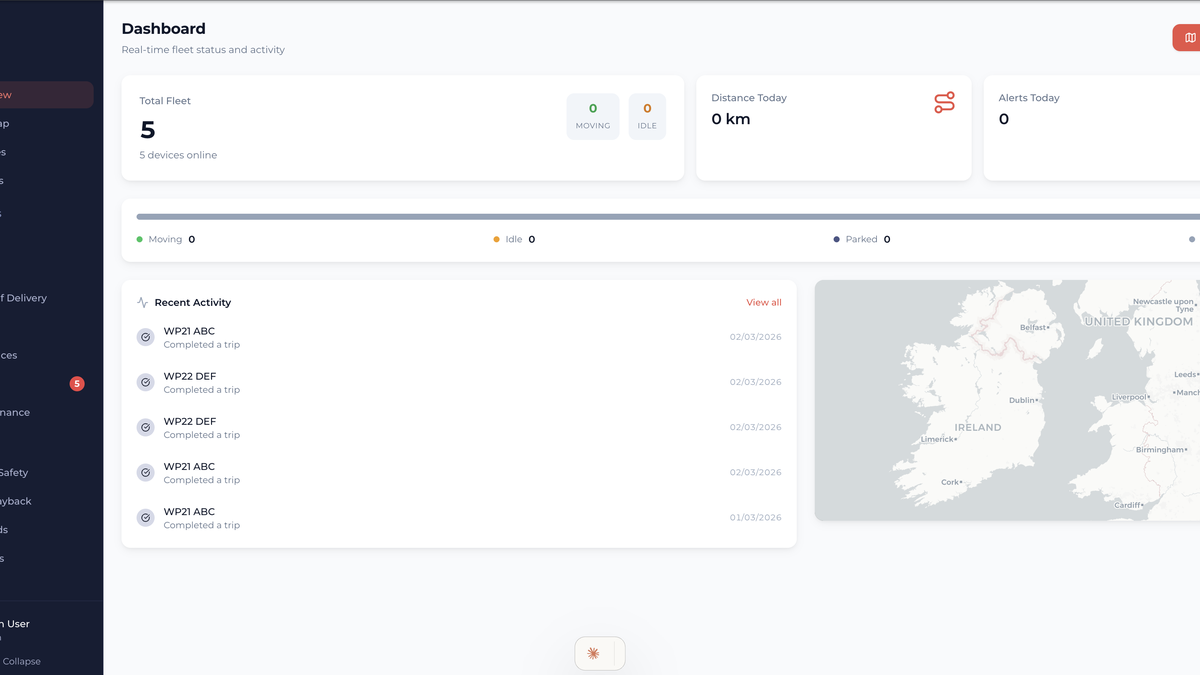Click the 01/03/2026 date in Recent Activity

(x=756, y=517)
